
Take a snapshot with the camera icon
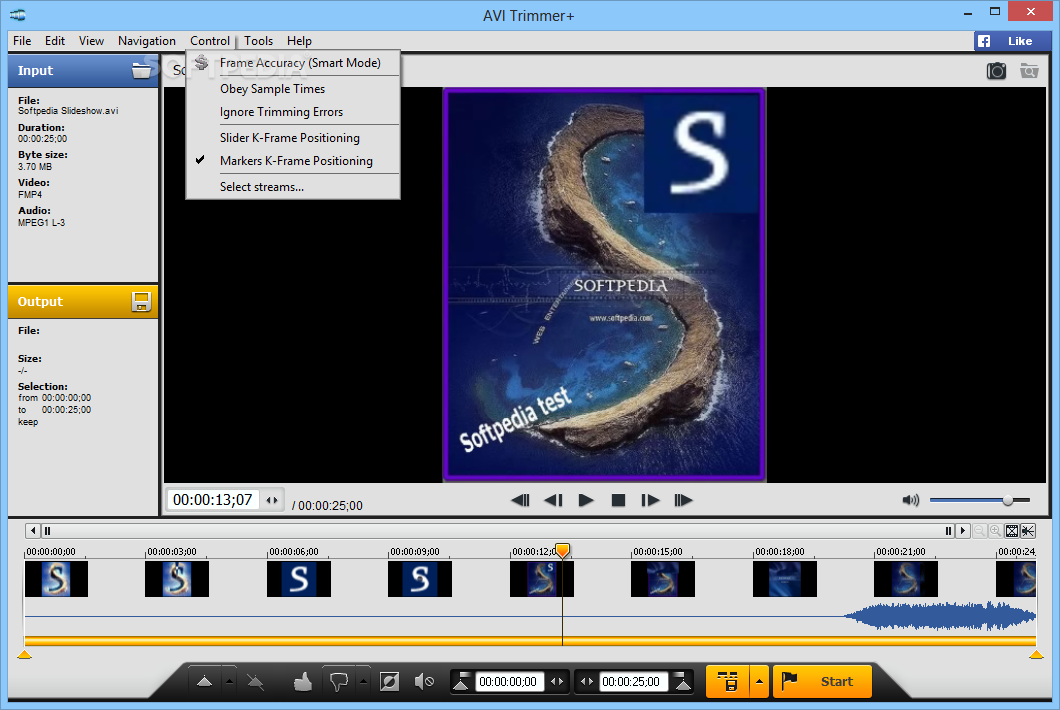(996, 70)
